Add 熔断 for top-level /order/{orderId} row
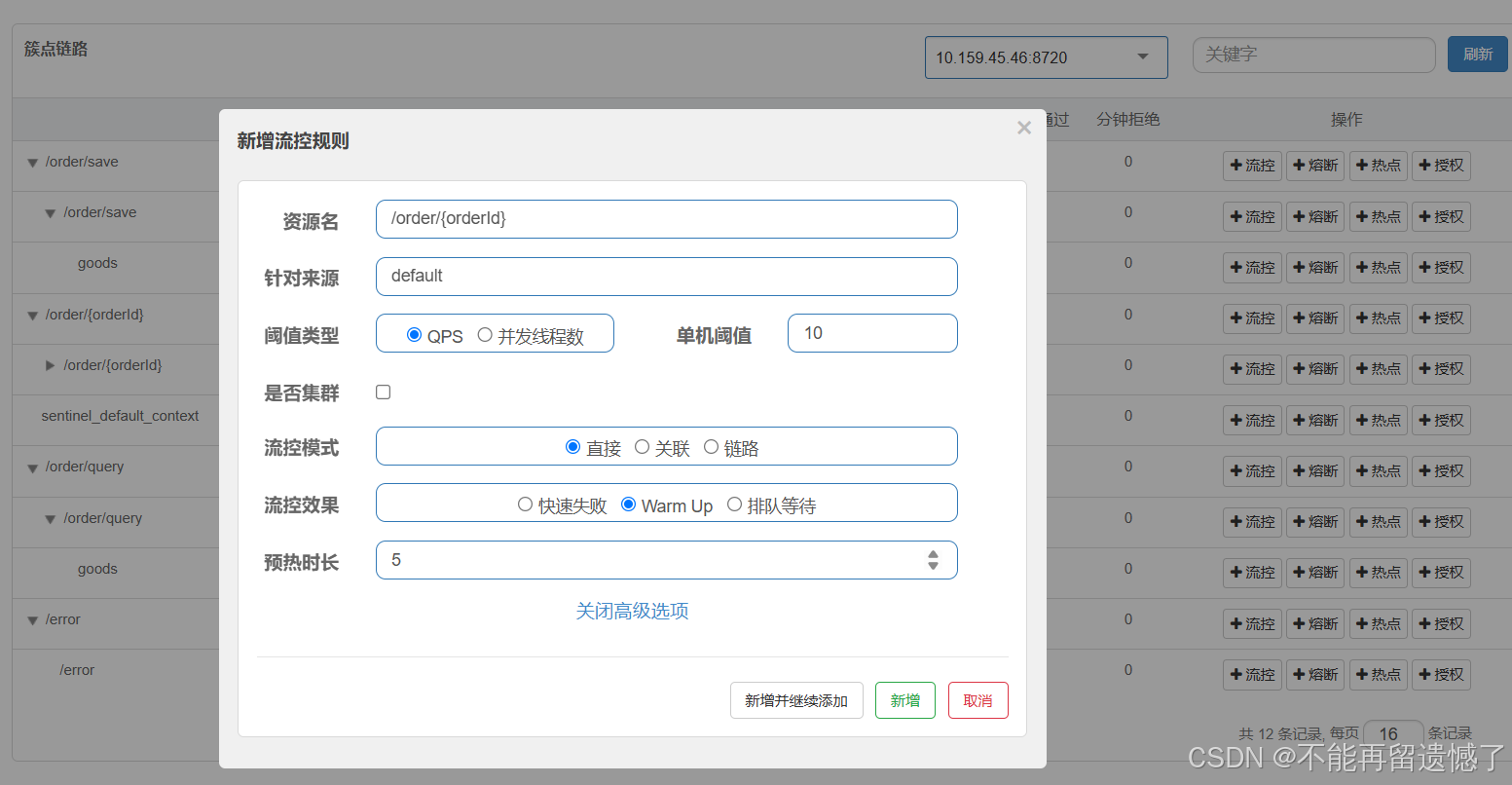1512x785 pixels. coord(1315,318)
